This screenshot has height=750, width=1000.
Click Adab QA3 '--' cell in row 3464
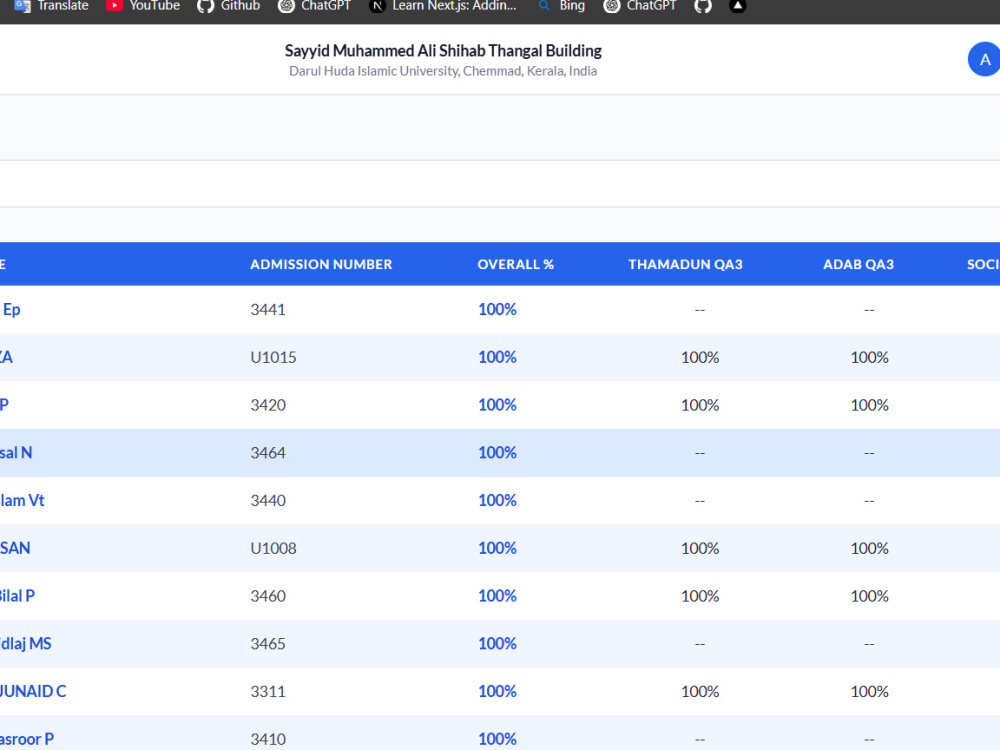pyautogui.click(x=869, y=453)
